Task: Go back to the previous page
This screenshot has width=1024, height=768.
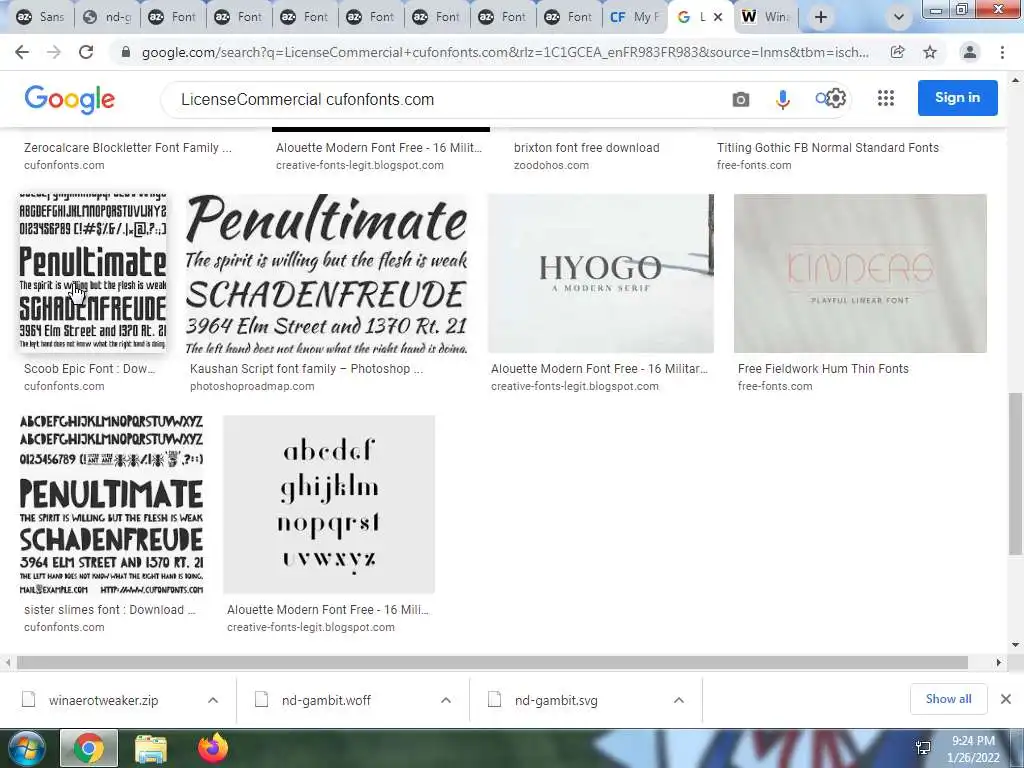Action: pyautogui.click(x=22, y=52)
